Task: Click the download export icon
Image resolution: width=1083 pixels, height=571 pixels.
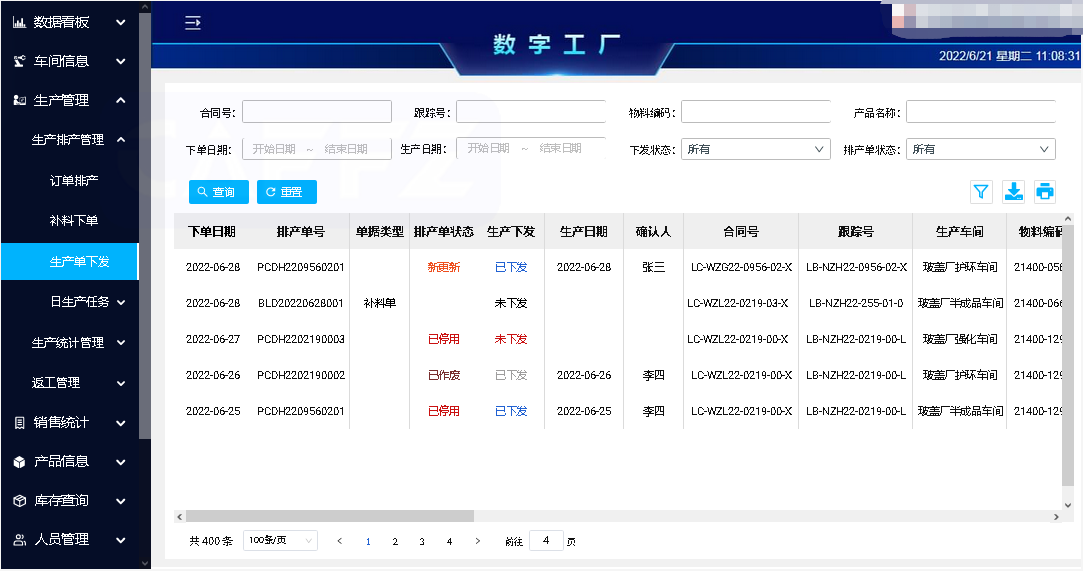Action: pyautogui.click(x=1013, y=192)
